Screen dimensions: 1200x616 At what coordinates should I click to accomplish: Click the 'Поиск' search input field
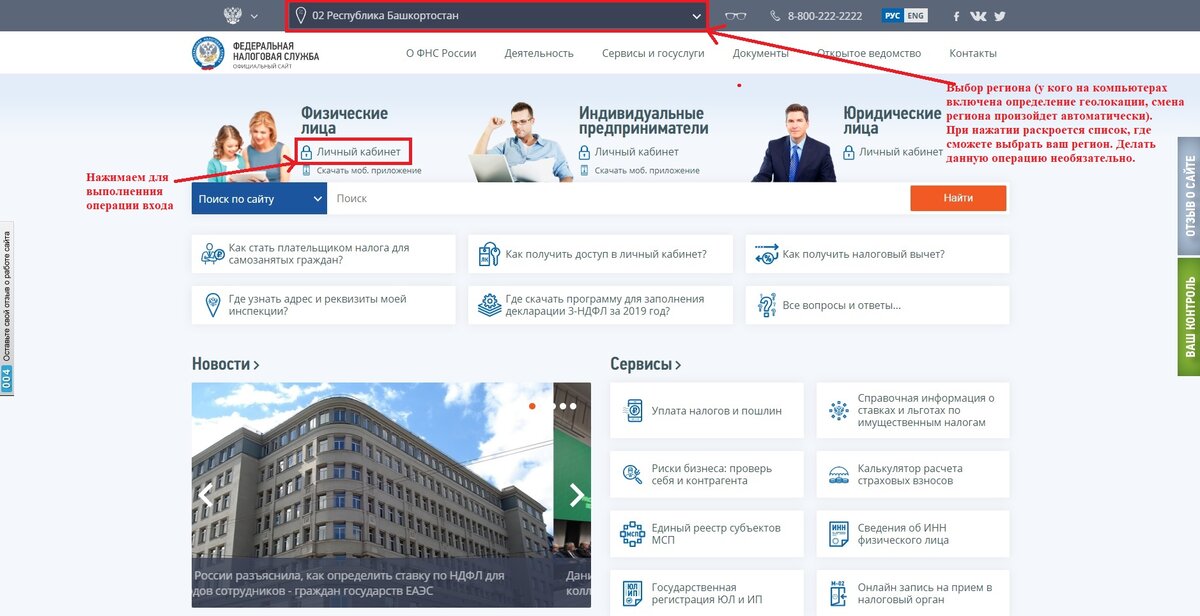tap(618, 198)
